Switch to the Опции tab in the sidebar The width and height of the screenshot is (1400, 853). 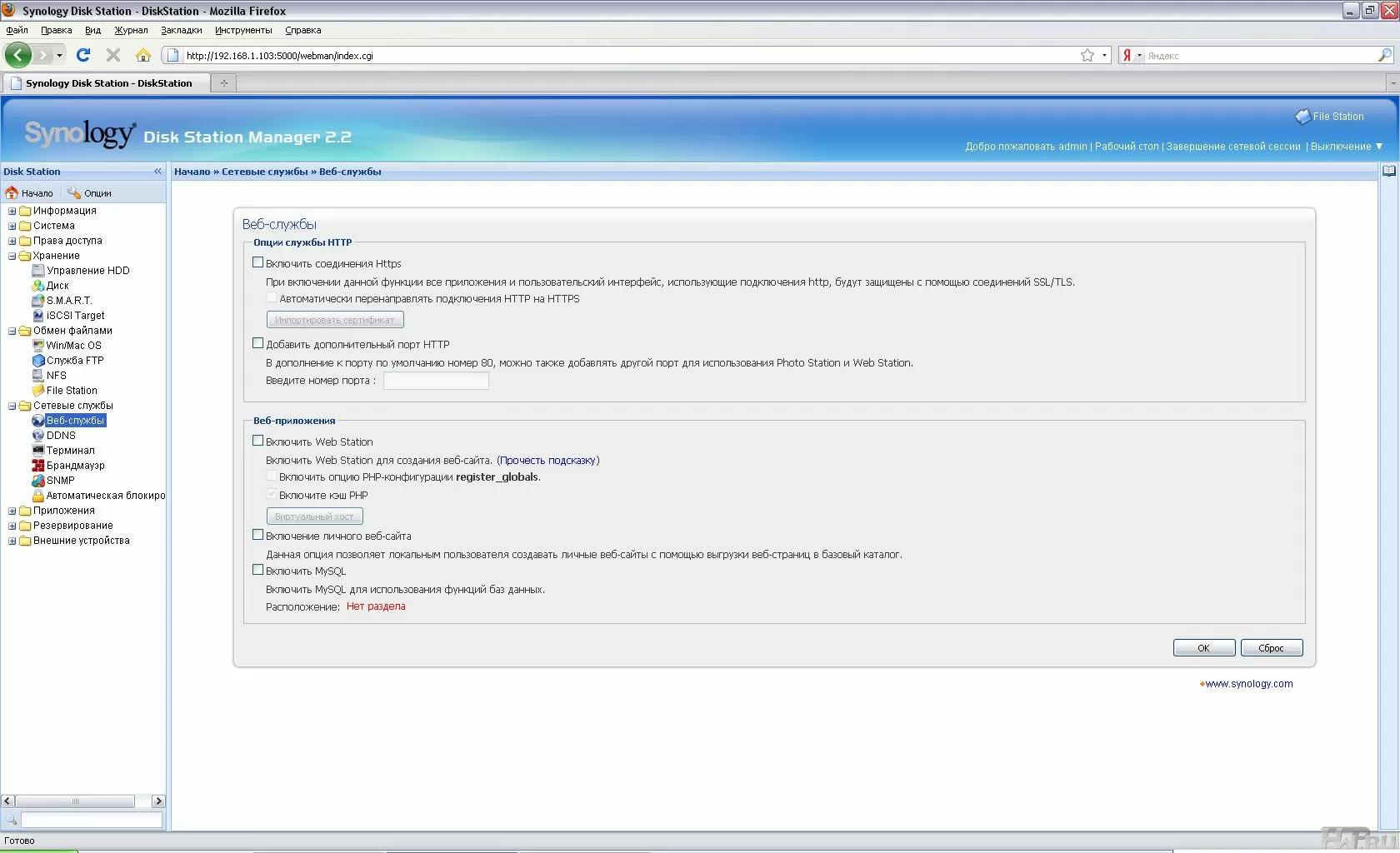tap(90, 193)
